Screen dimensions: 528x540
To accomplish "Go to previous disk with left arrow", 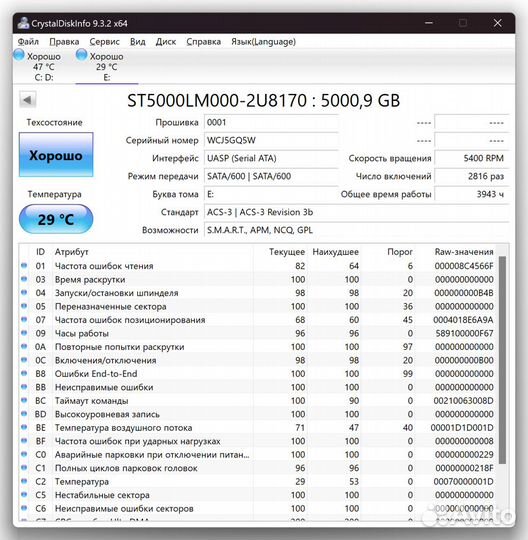I will pos(28,100).
